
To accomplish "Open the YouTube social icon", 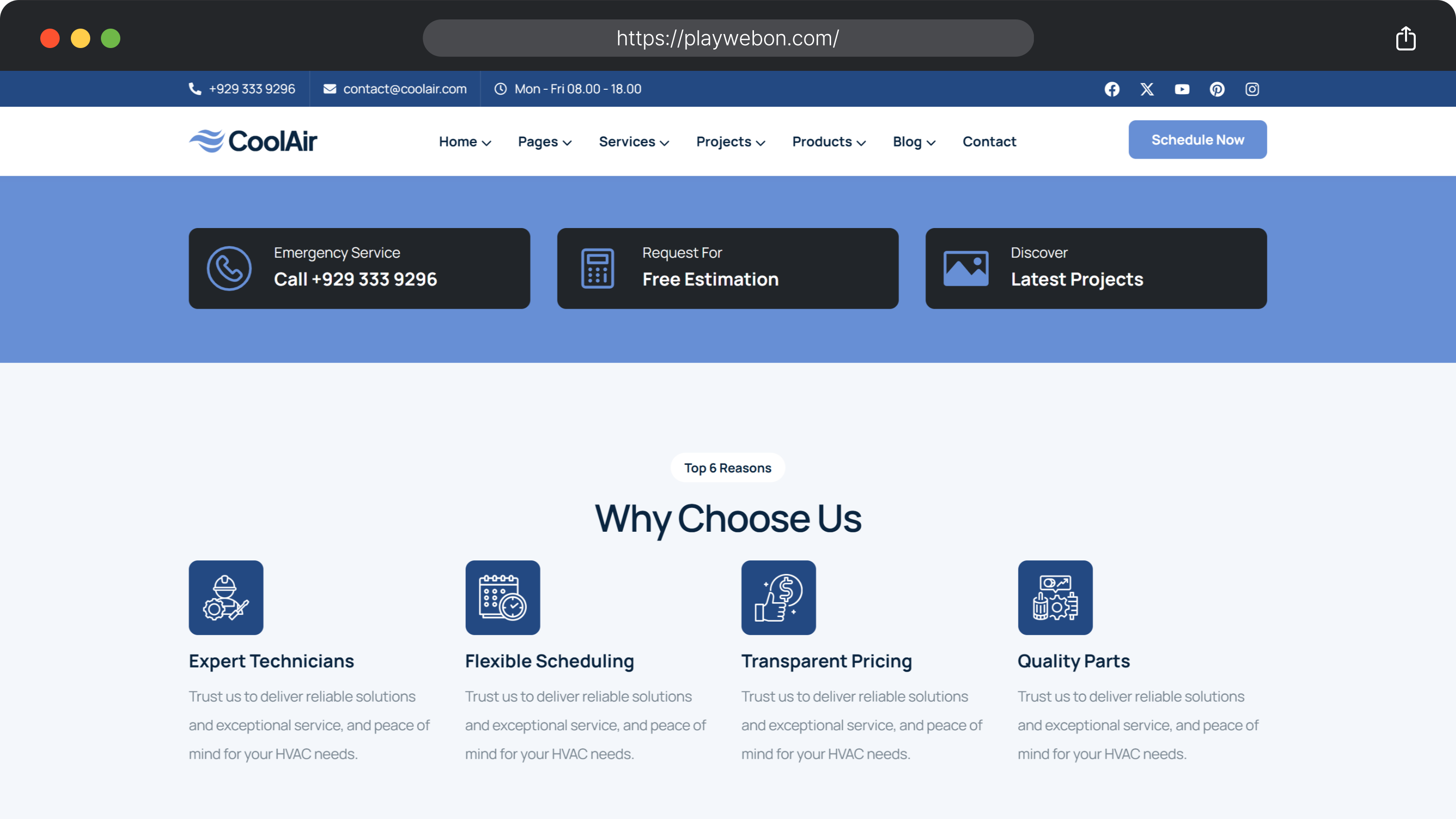I will tap(1182, 89).
